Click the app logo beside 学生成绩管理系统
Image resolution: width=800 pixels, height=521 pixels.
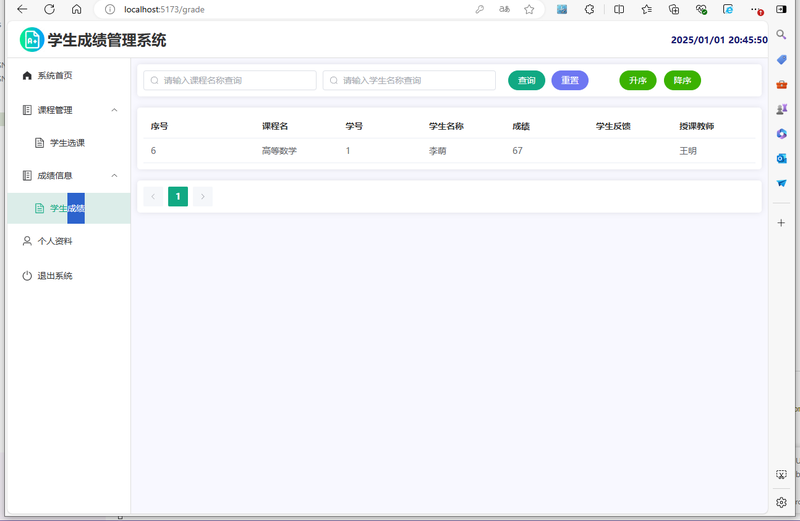[x=32, y=40]
